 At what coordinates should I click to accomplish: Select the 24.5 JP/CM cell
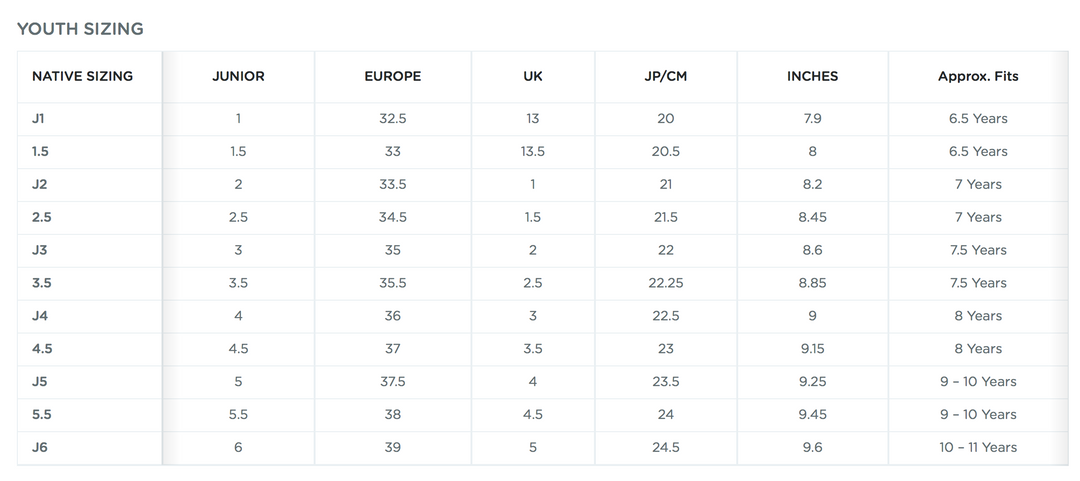pyautogui.click(x=666, y=447)
